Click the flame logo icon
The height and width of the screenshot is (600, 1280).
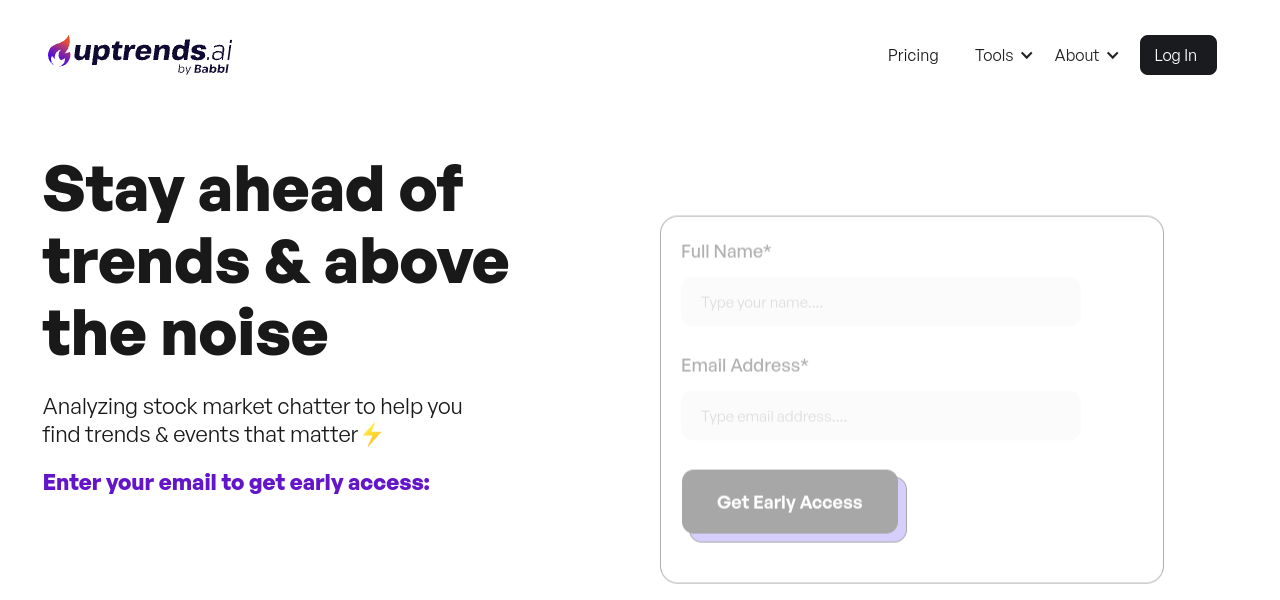click(59, 51)
